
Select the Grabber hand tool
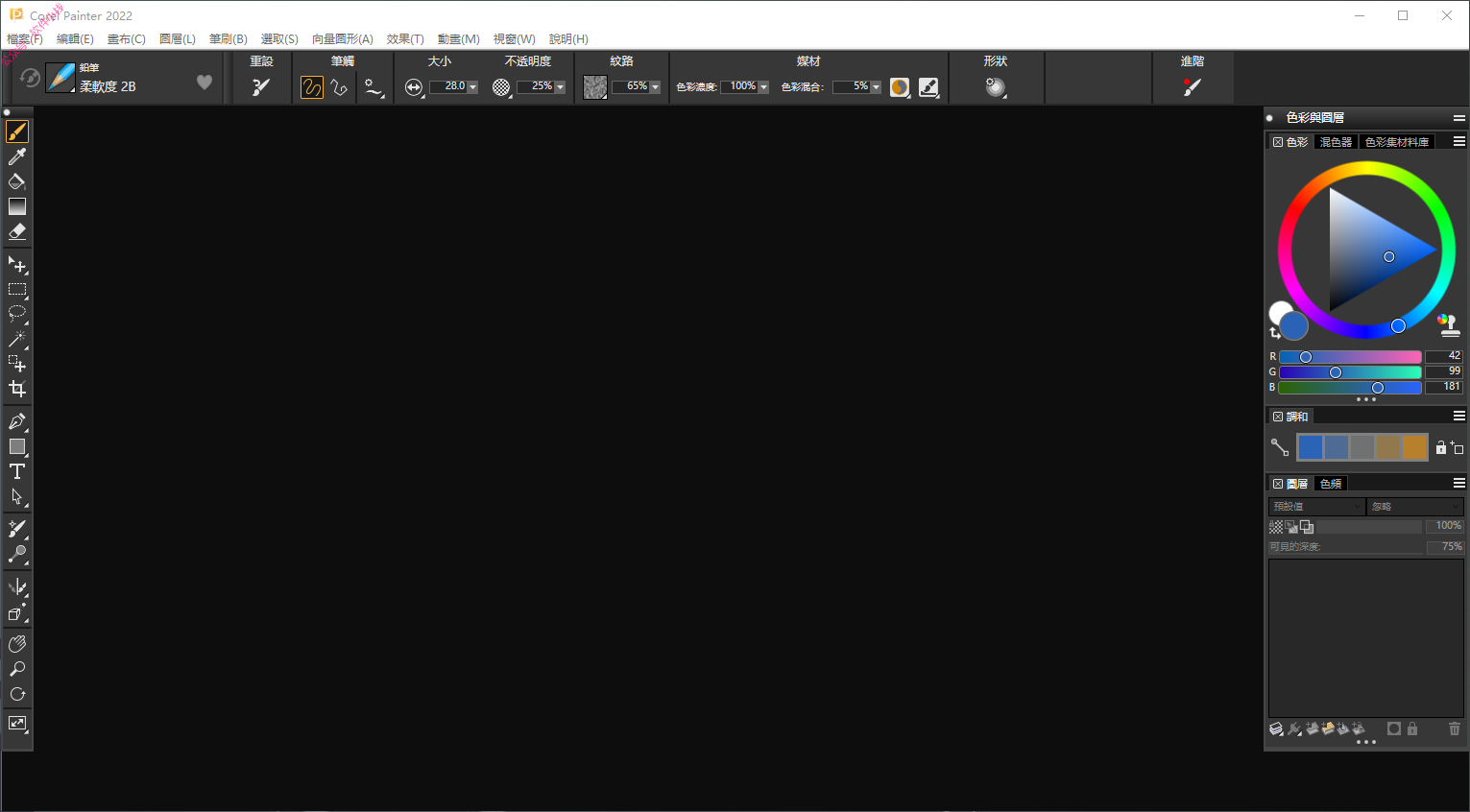tap(17, 644)
